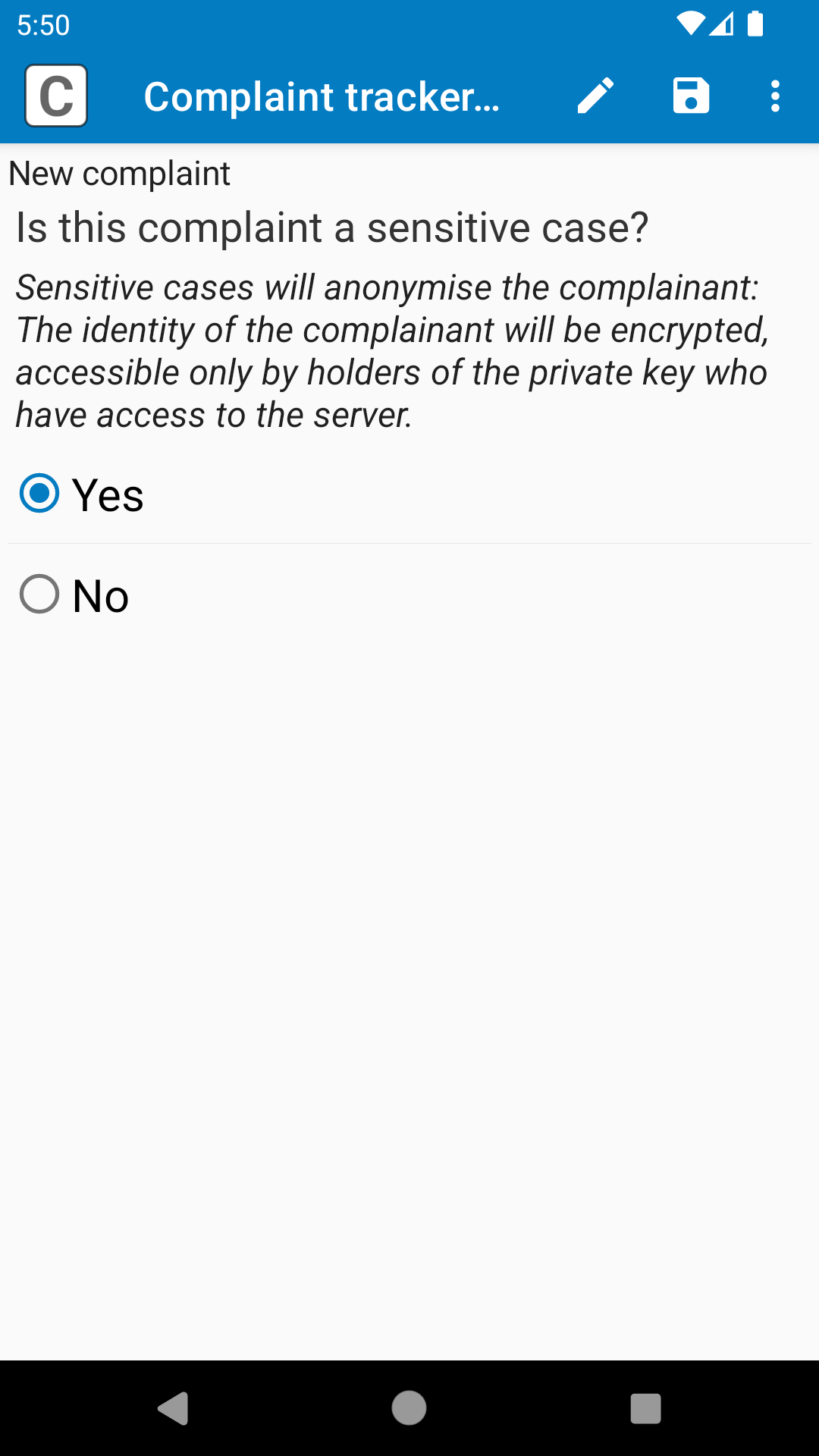Tap the No option label text
The width and height of the screenshot is (819, 1456).
[x=101, y=596]
